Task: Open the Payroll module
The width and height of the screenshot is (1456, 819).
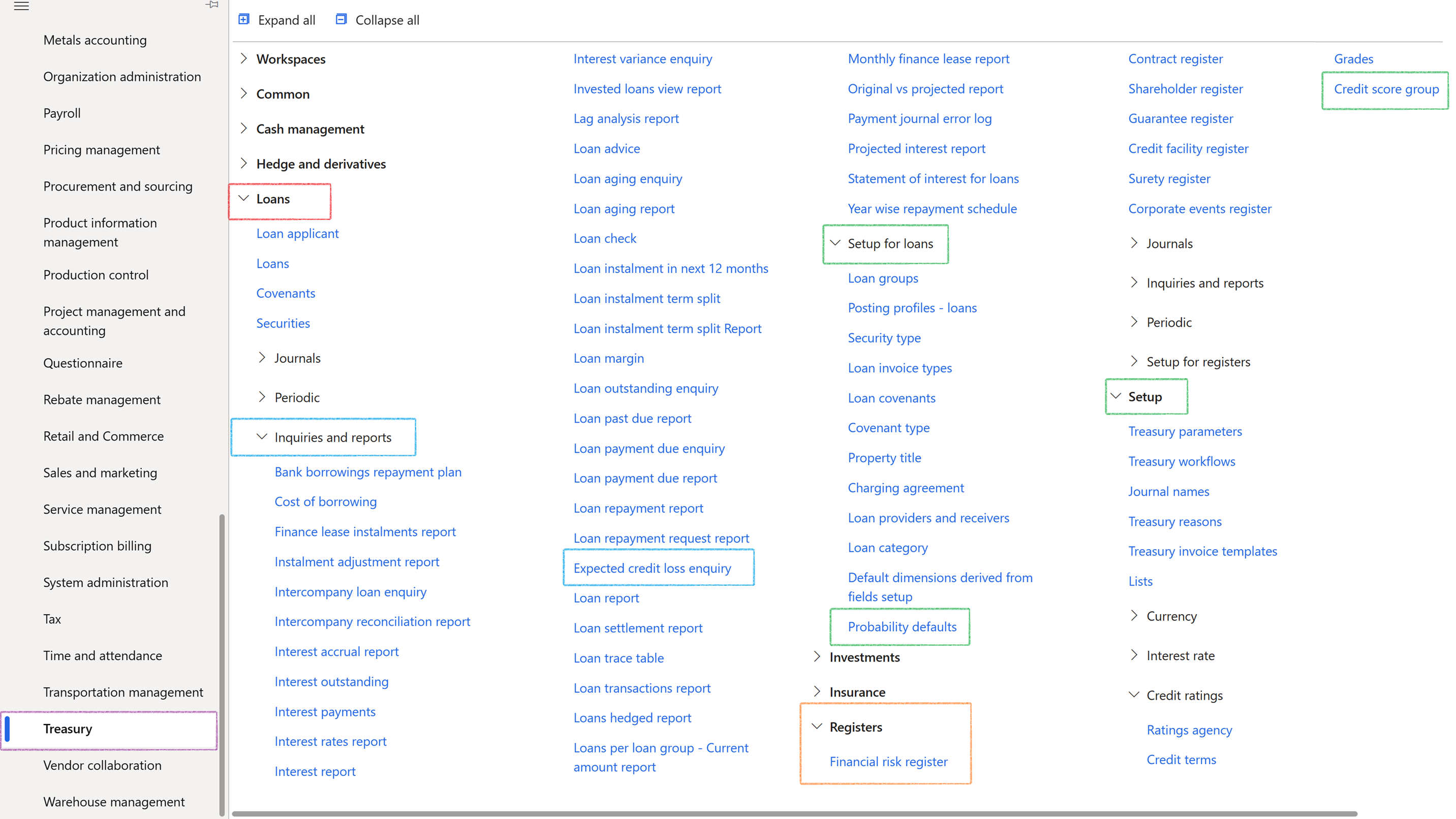Action: tap(61, 112)
